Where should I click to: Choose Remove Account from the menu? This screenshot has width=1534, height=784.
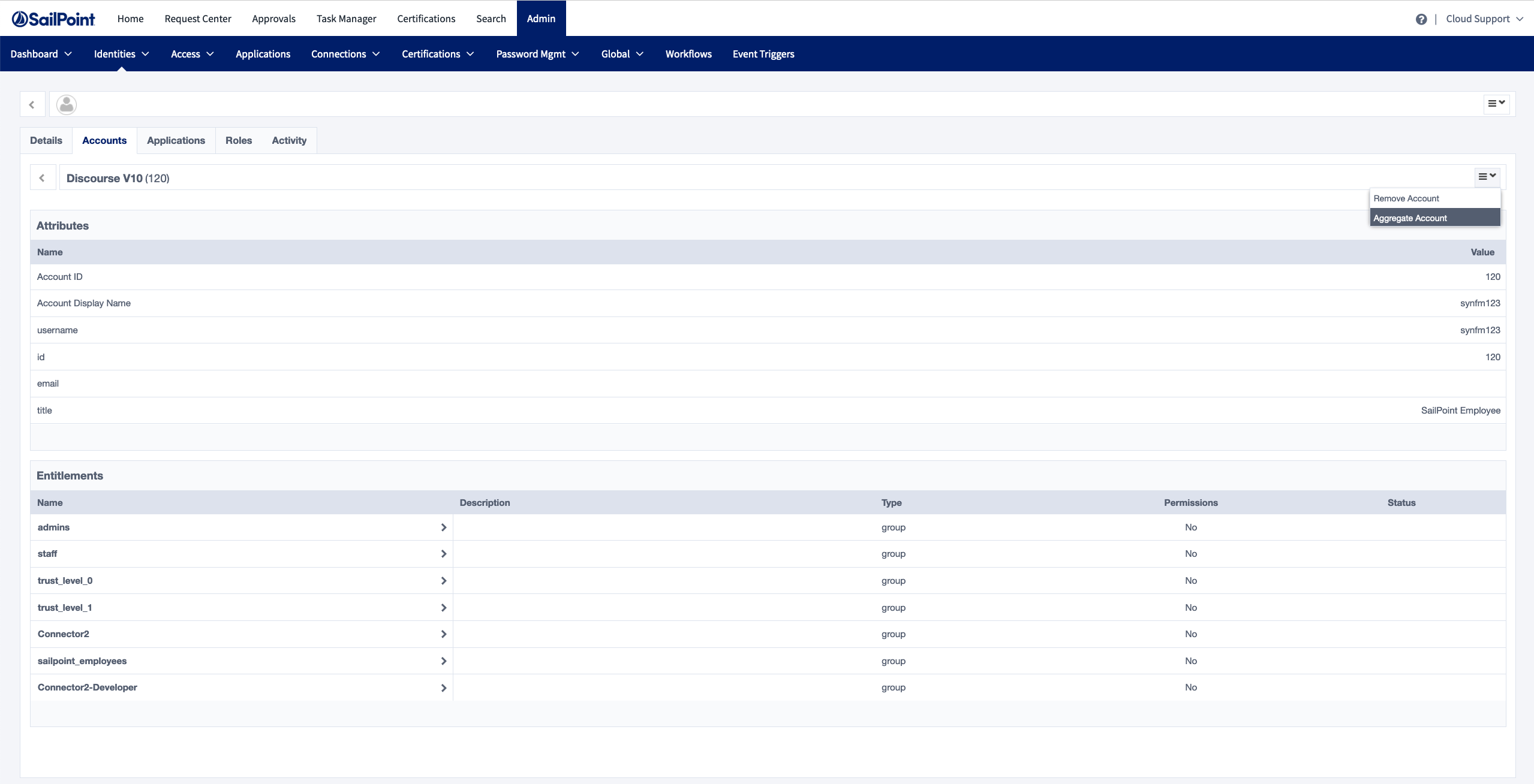[x=1406, y=198]
